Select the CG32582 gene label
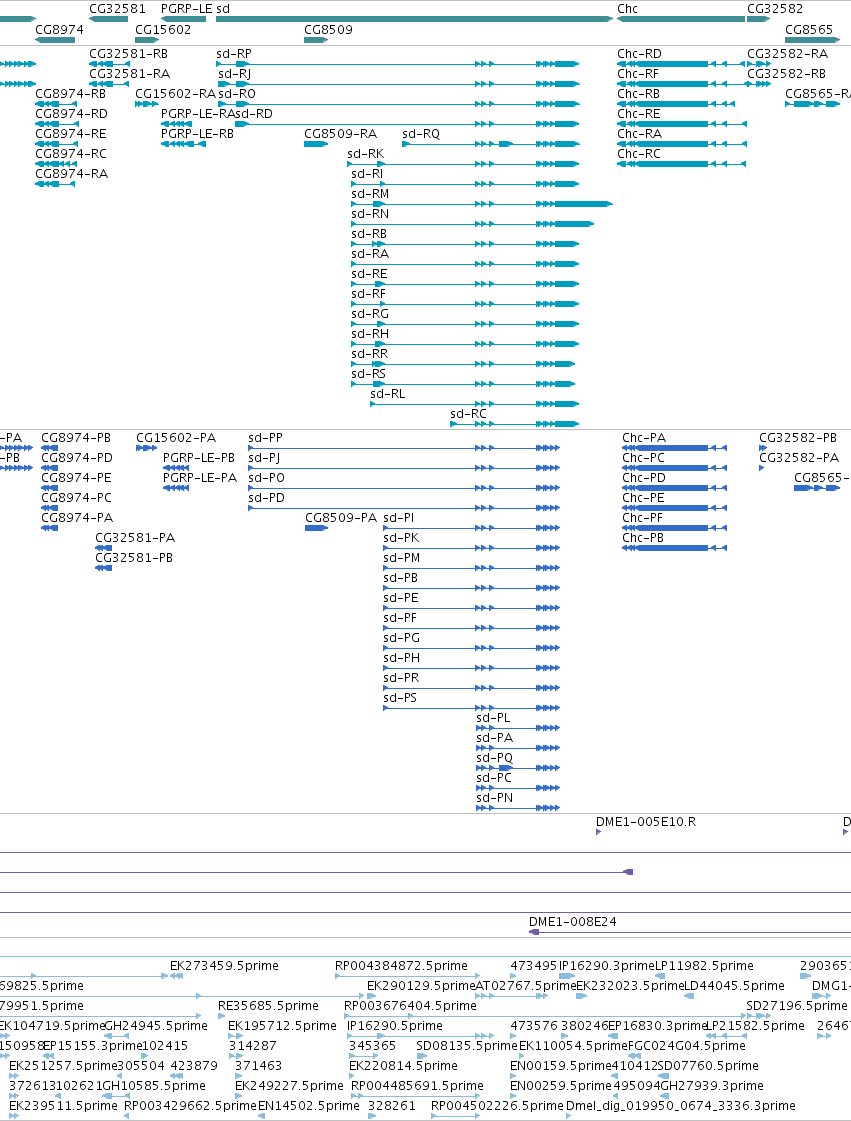851x1121 pixels. tap(775, 9)
